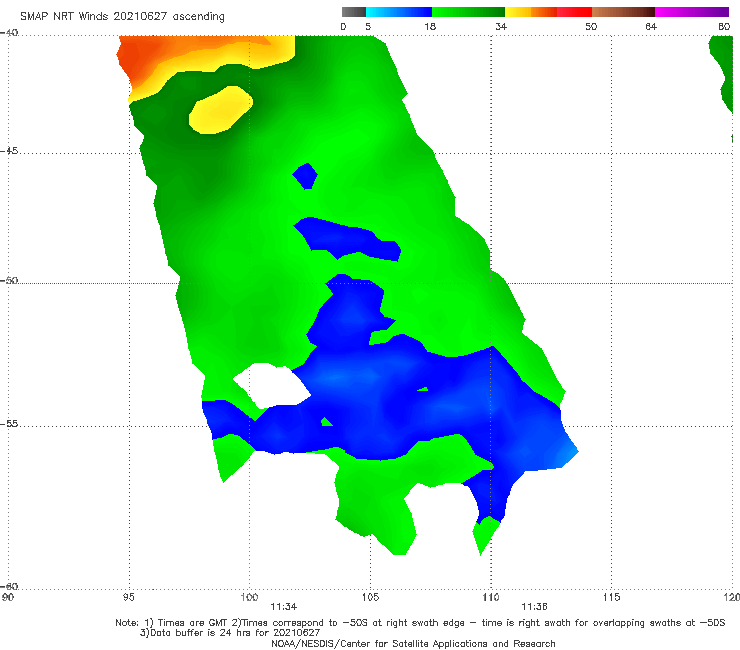Click the red segment of the color bar
The image size is (740, 650).
point(574,12)
